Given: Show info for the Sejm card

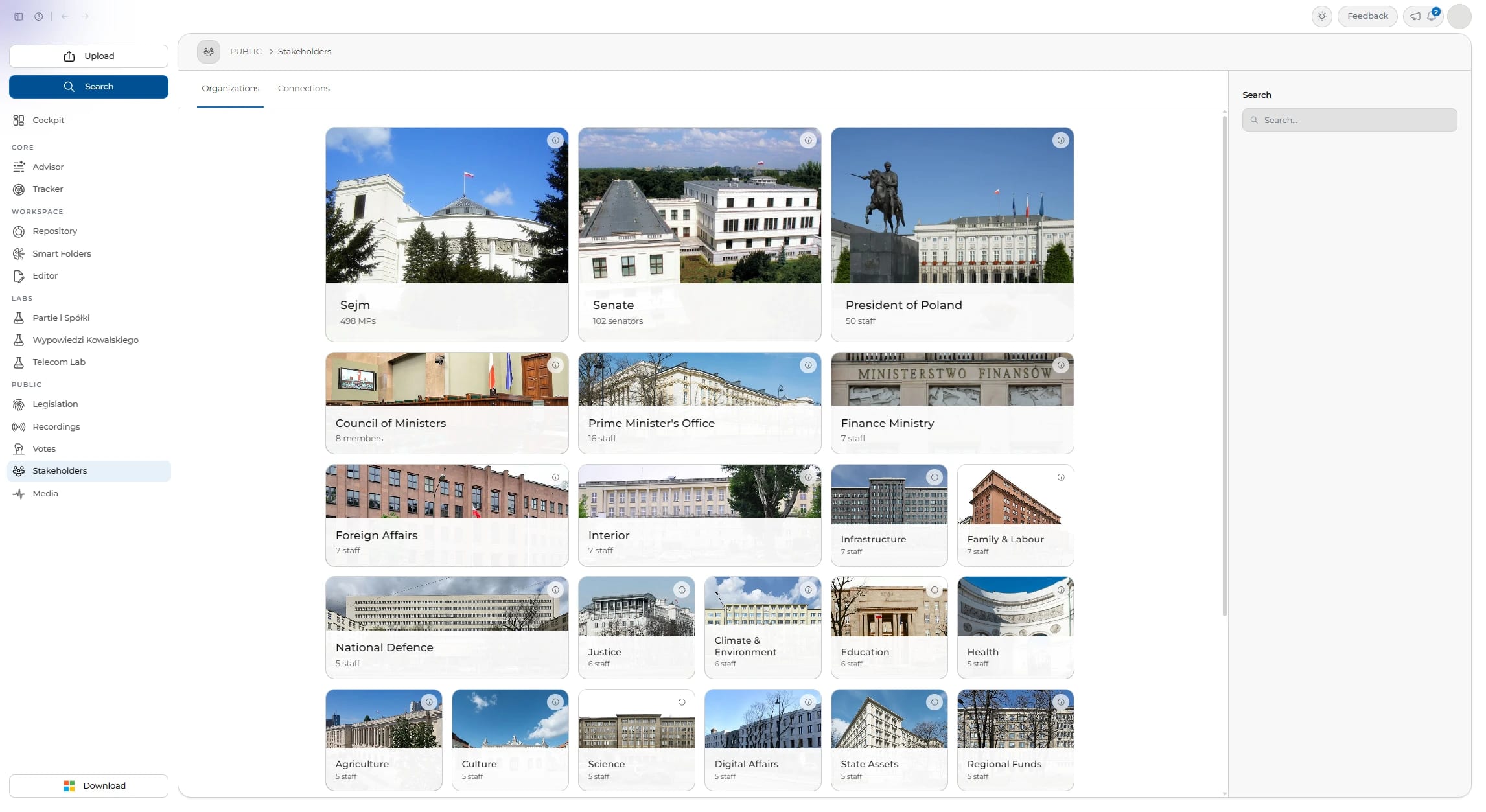Looking at the screenshot, I should (x=555, y=140).
